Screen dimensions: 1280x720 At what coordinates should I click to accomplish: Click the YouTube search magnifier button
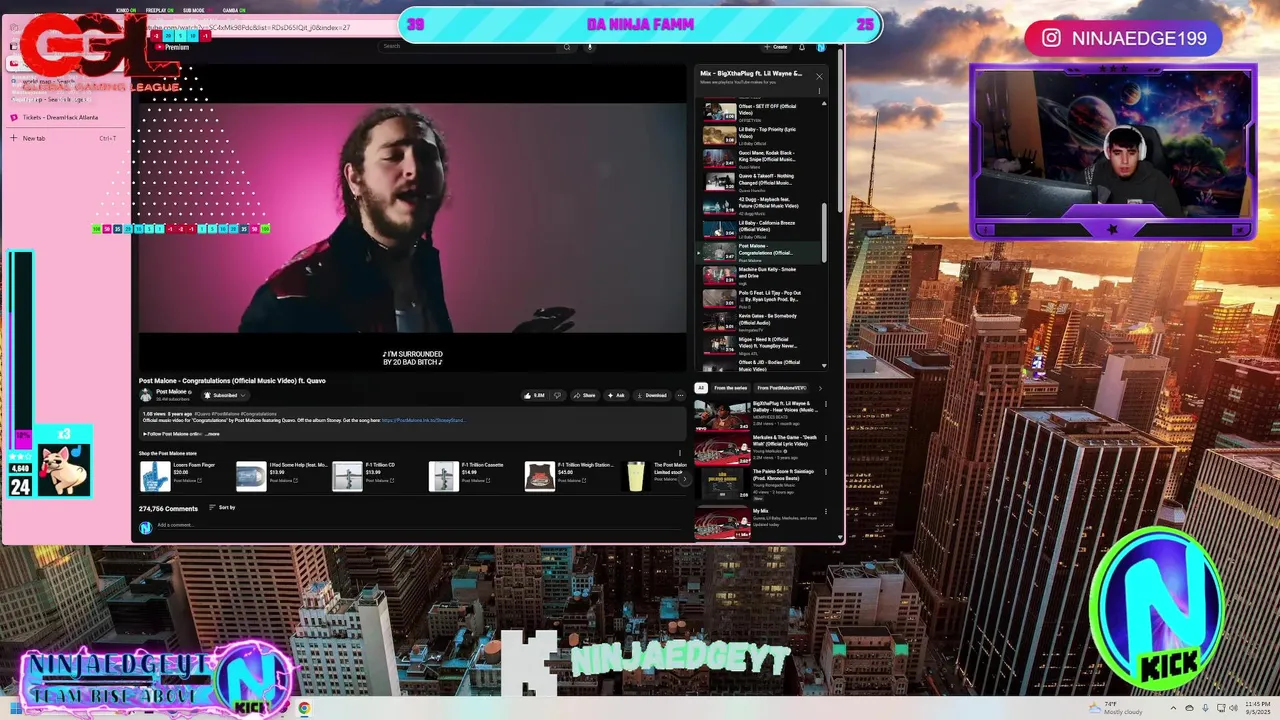click(x=567, y=46)
